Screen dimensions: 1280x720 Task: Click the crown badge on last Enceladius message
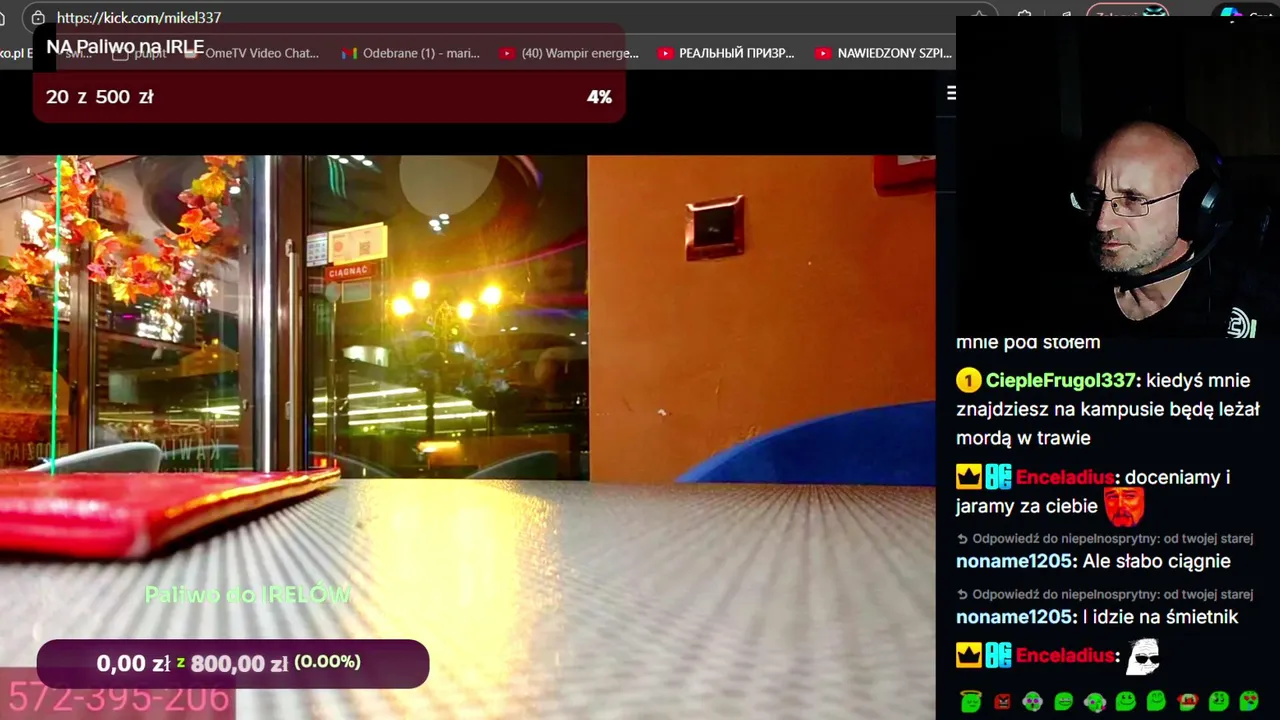click(968, 655)
